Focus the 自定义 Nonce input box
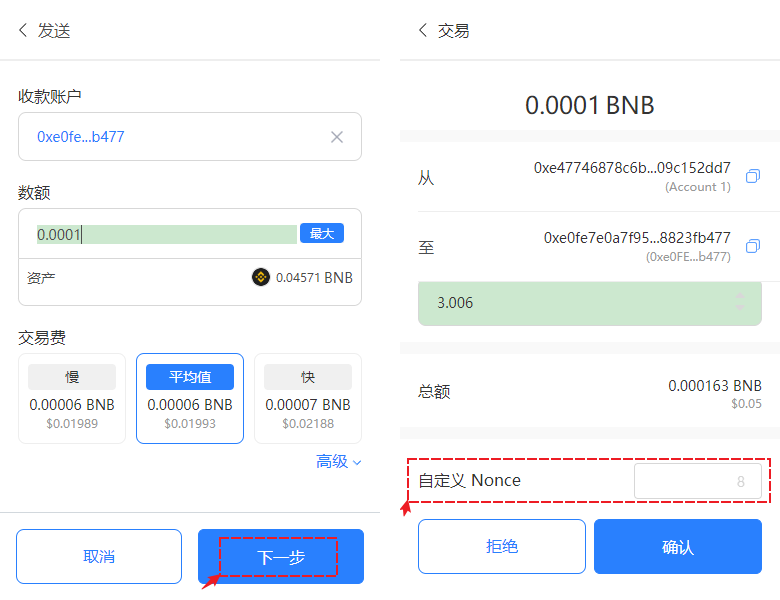This screenshot has width=780, height=600. [x=697, y=481]
